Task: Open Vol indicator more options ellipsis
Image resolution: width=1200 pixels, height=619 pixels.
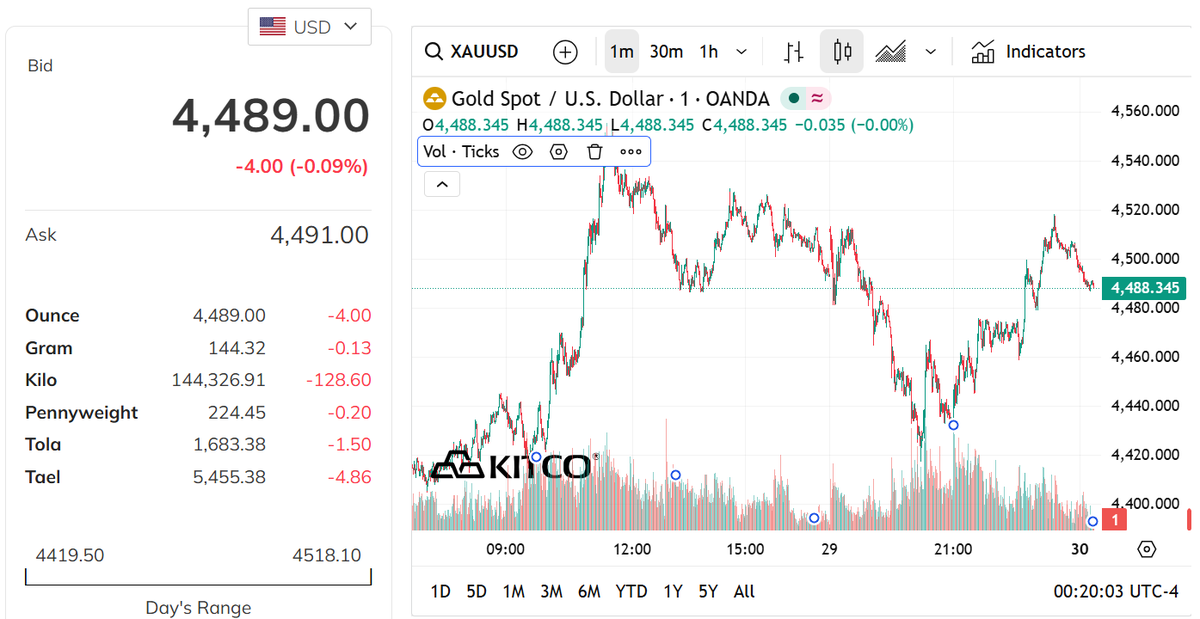Action: (630, 152)
